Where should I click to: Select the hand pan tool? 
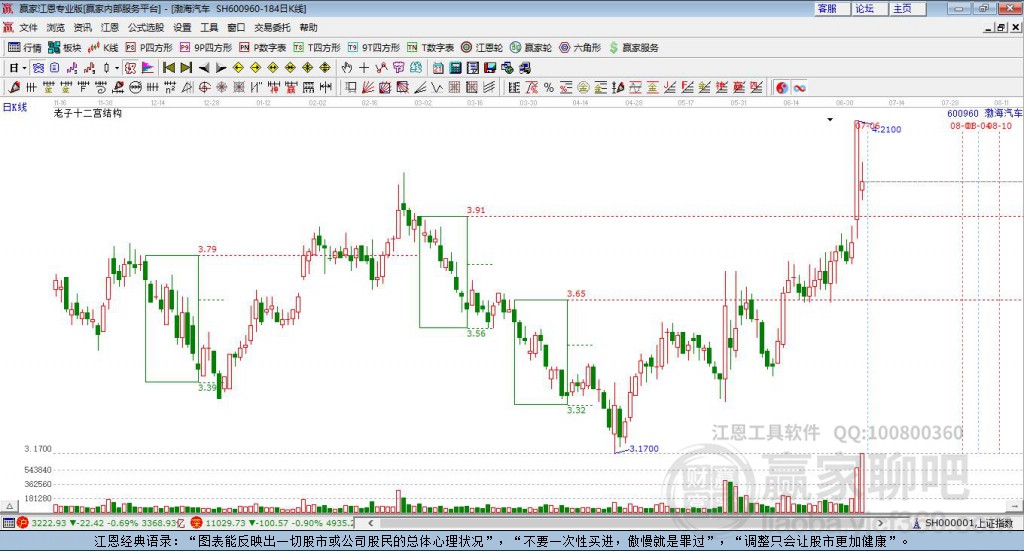347,68
